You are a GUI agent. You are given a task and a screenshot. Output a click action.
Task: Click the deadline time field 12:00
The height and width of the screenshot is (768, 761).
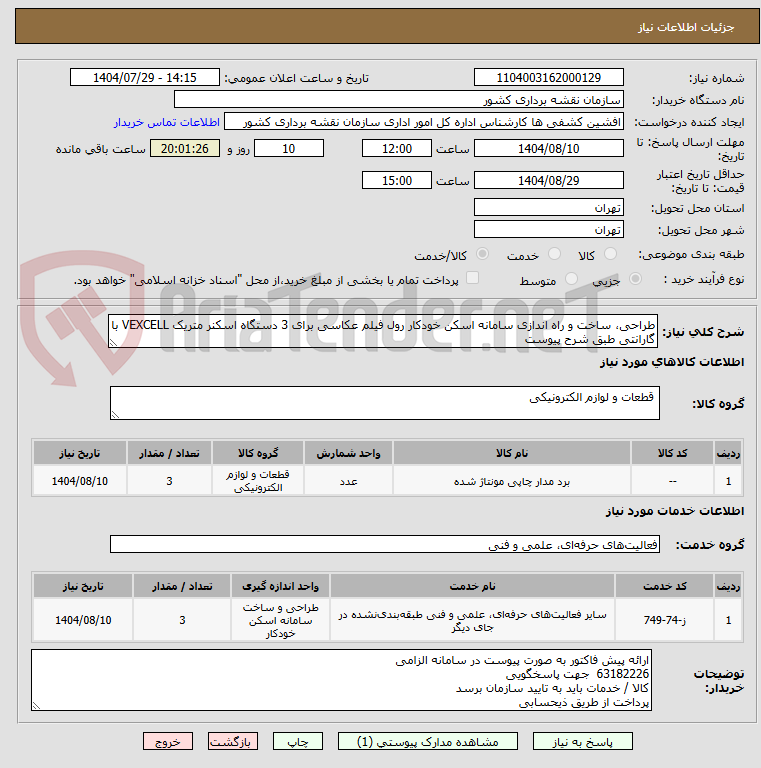pos(397,148)
